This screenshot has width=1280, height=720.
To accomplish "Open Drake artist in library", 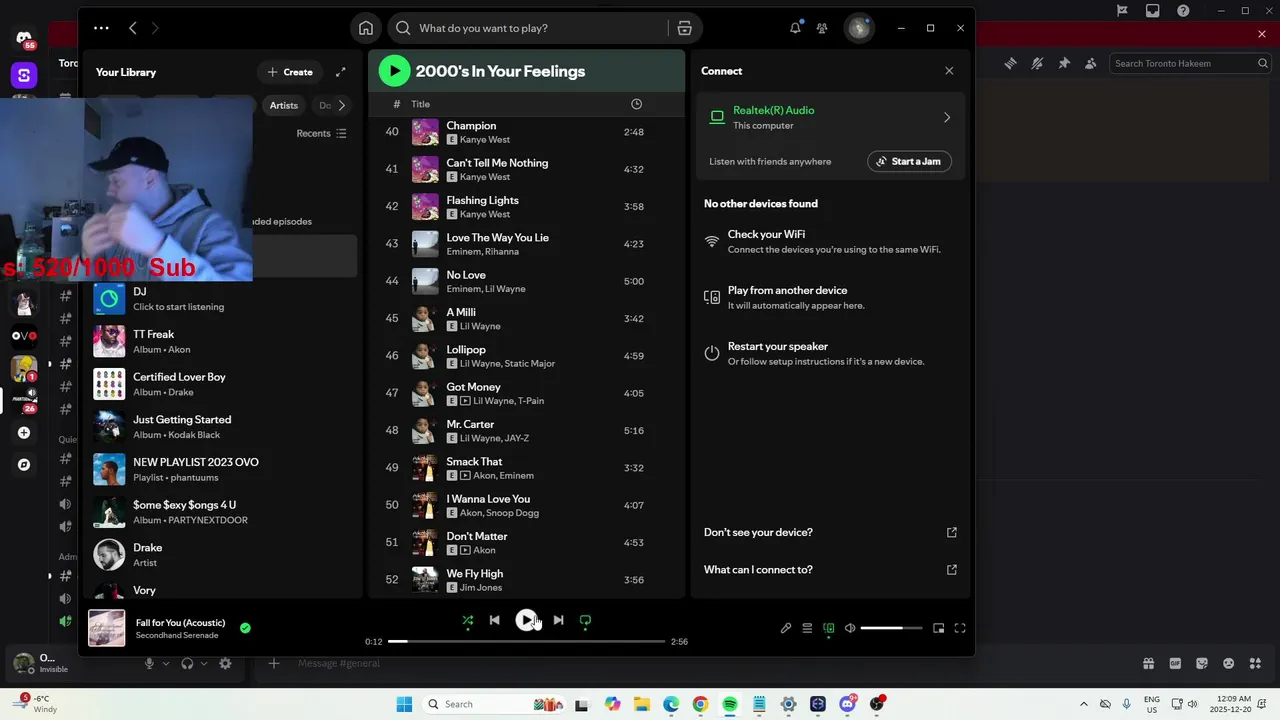I will (222, 555).
